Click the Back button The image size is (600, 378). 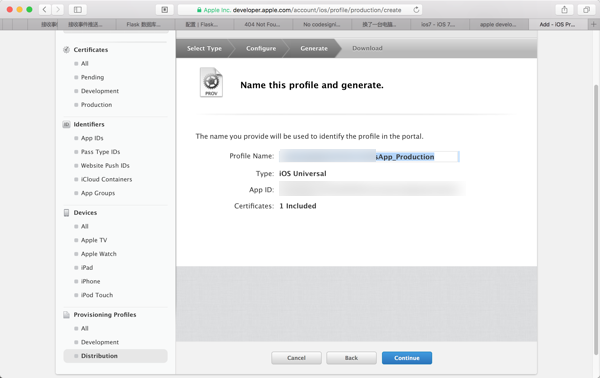click(351, 358)
